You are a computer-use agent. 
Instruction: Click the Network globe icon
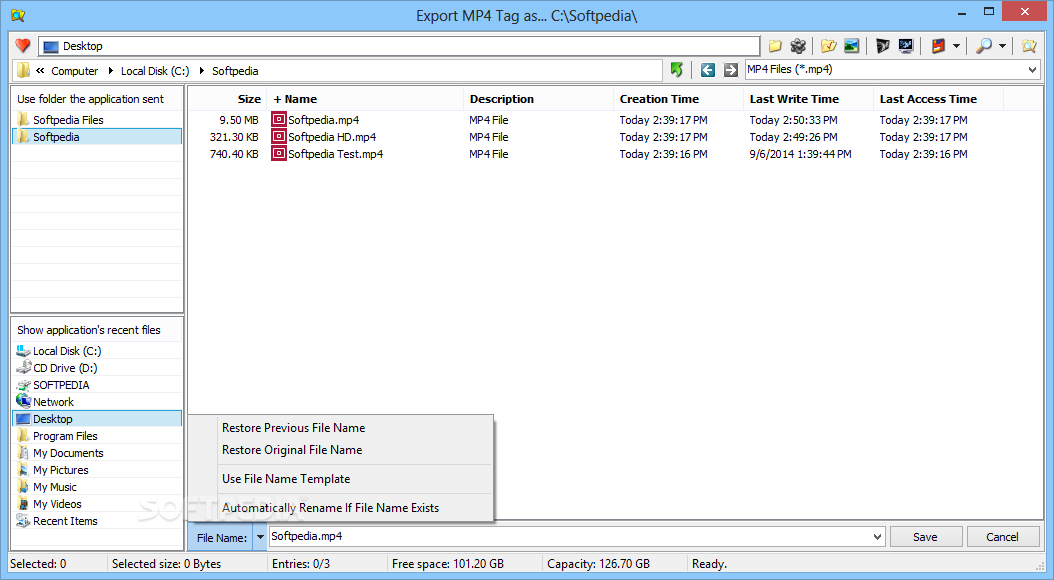point(24,401)
